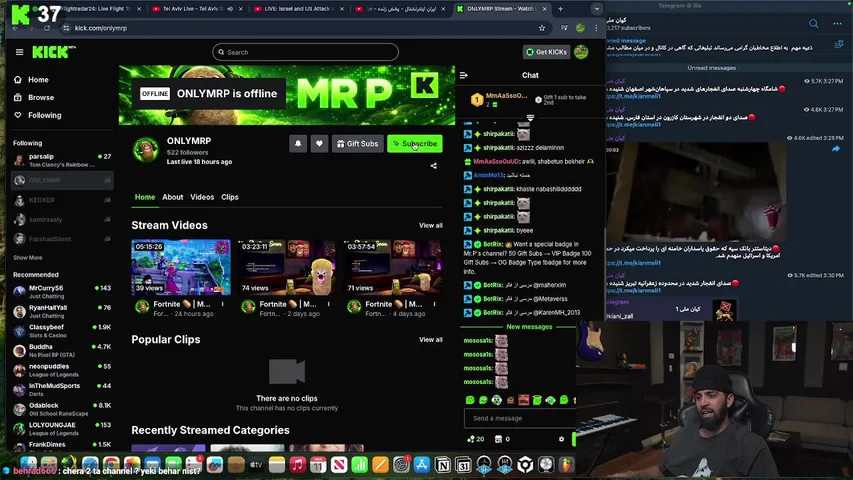
Task: Open Odablock channel in Recommended list
Action: (x=62, y=409)
